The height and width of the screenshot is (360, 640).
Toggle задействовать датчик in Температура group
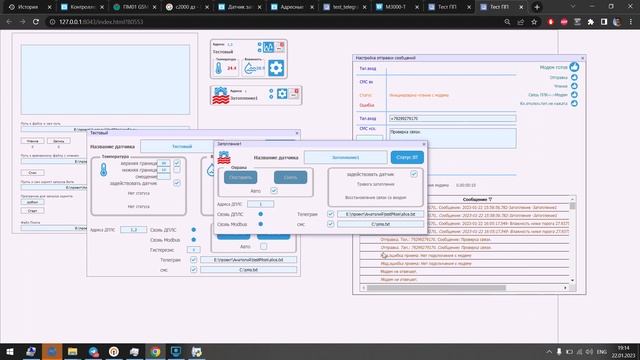177,183
